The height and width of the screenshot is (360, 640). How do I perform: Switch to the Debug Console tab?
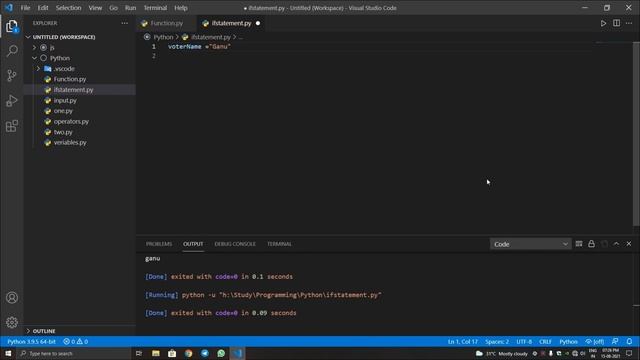coord(235,244)
